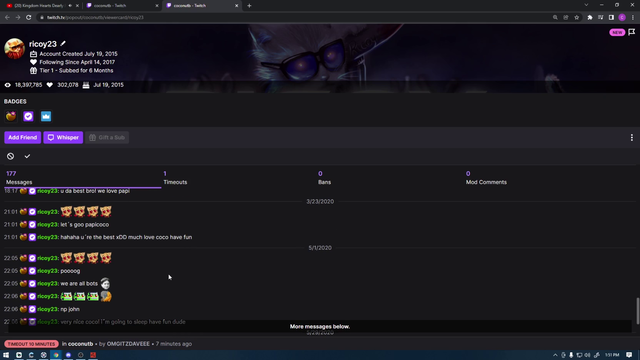
Task: Select the coconut subscriber badge under BADGES
Action: click(x=11, y=116)
